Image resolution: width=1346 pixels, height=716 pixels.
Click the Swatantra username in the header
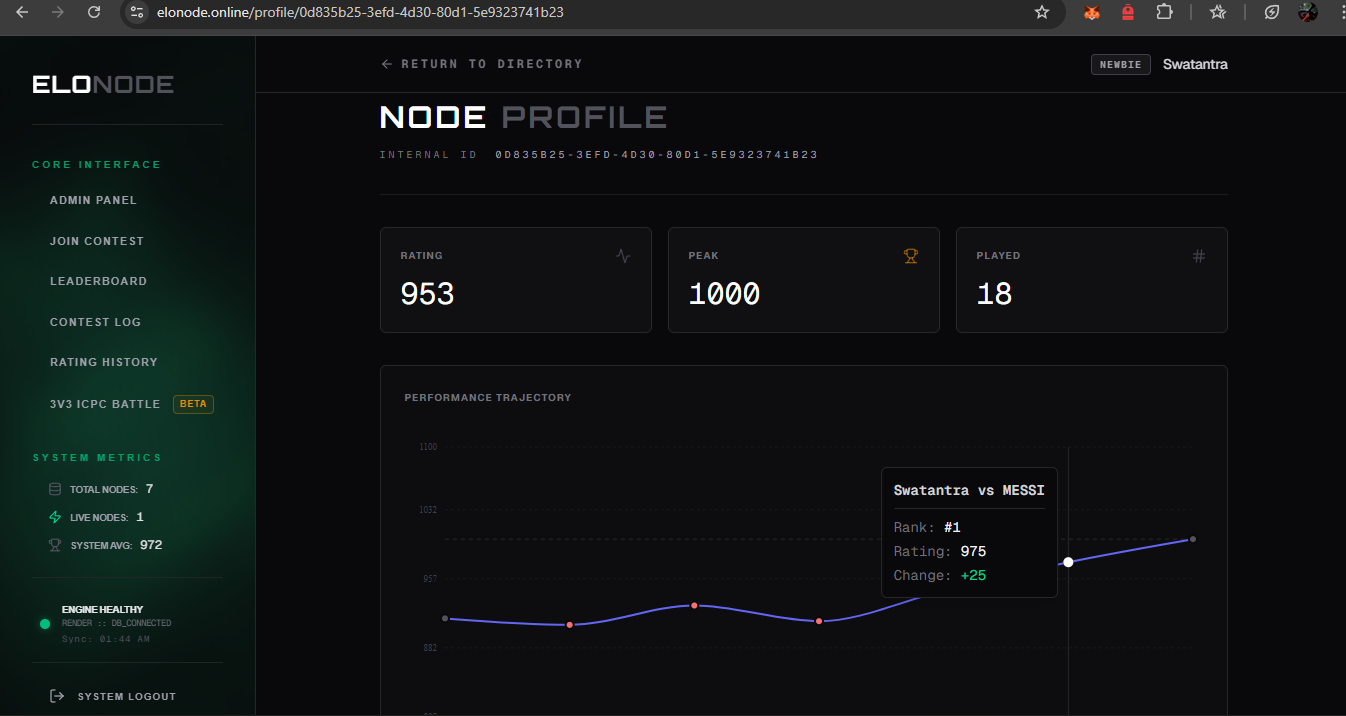(1195, 64)
